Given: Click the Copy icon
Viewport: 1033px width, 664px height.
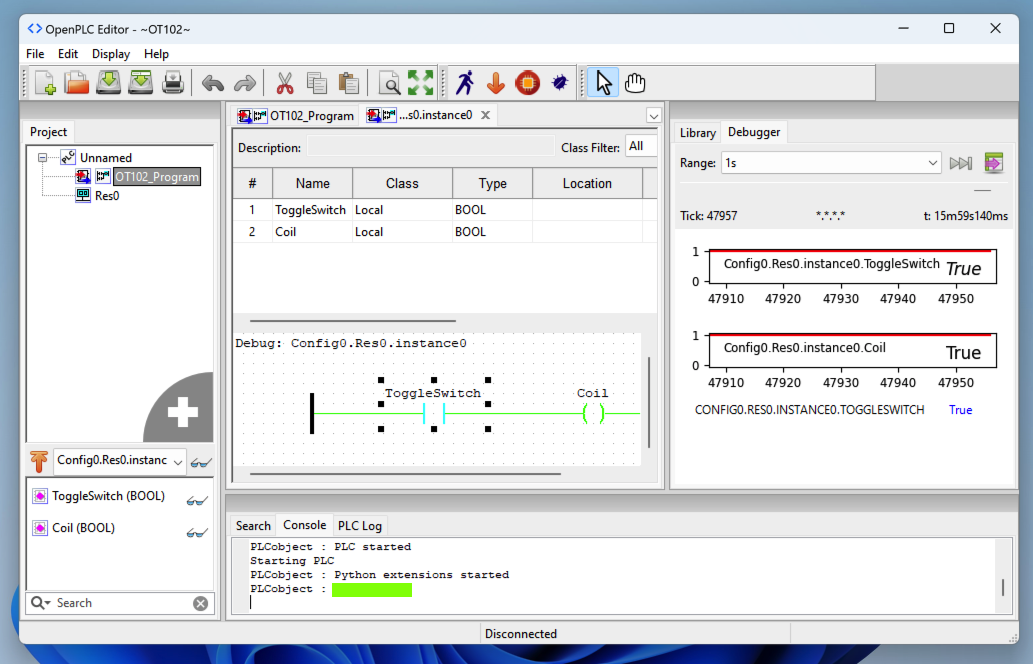Looking at the screenshot, I should pyautogui.click(x=317, y=83).
